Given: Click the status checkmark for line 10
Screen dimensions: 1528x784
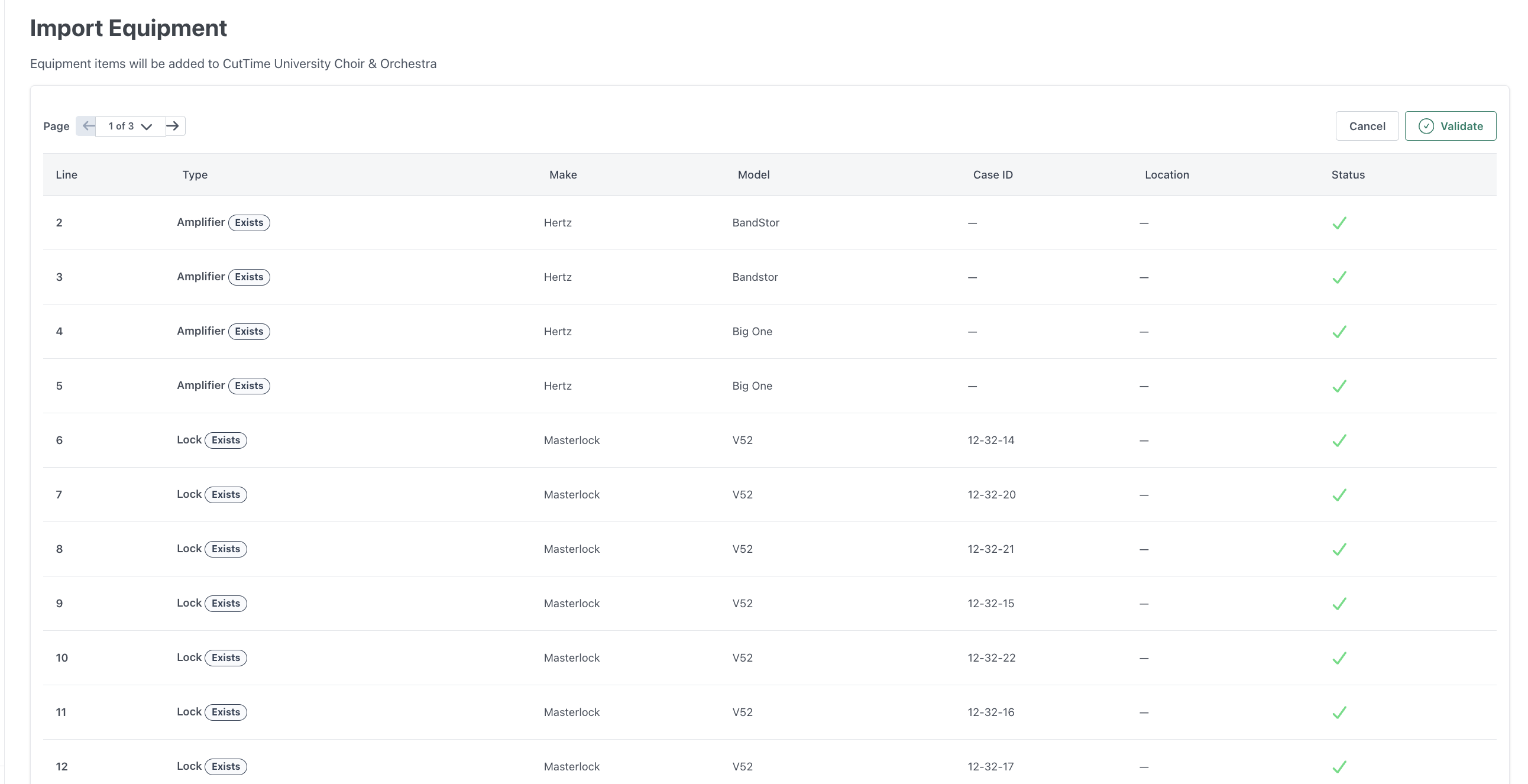Looking at the screenshot, I should (1339, 658).
